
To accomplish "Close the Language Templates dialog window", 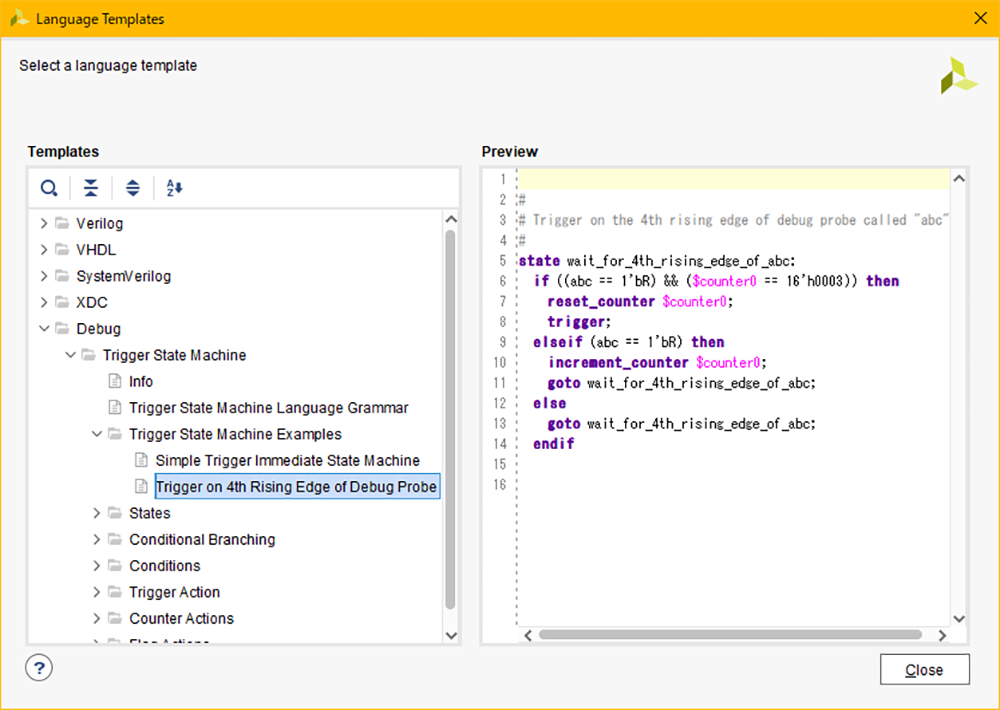I will click(x=981, y=18).
